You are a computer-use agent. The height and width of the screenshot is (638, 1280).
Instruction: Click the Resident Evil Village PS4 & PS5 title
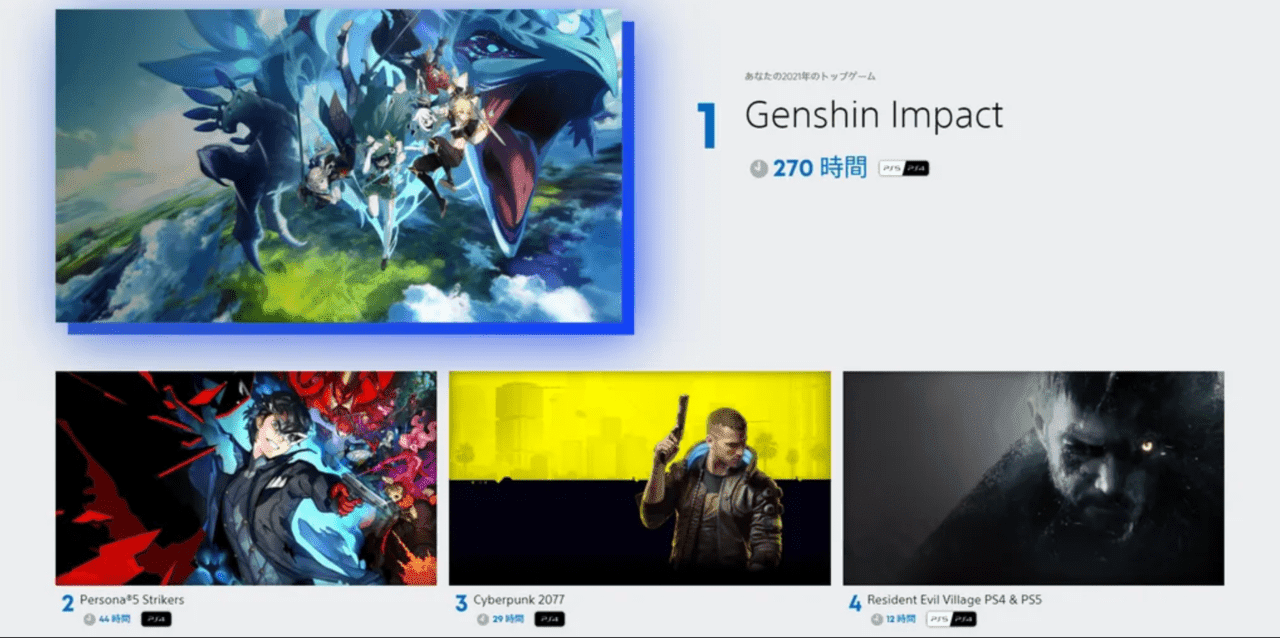pos(954,600)
